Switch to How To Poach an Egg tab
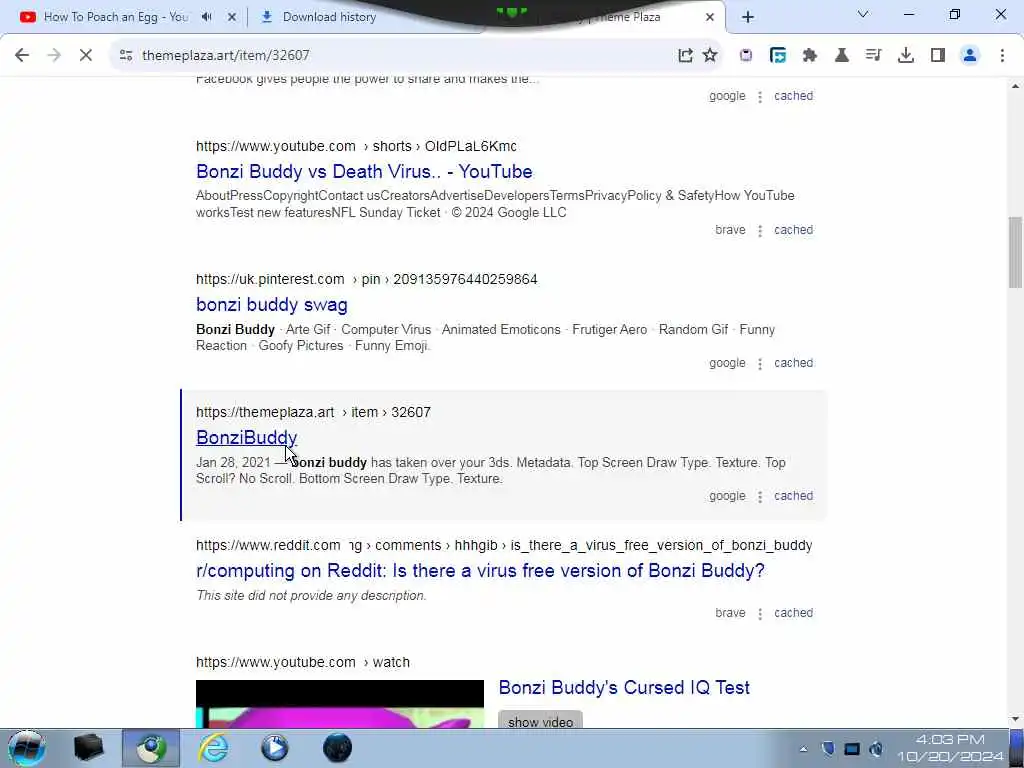Image resolution: width=1024 pixels, height=768 pixels. pos(116,17)
